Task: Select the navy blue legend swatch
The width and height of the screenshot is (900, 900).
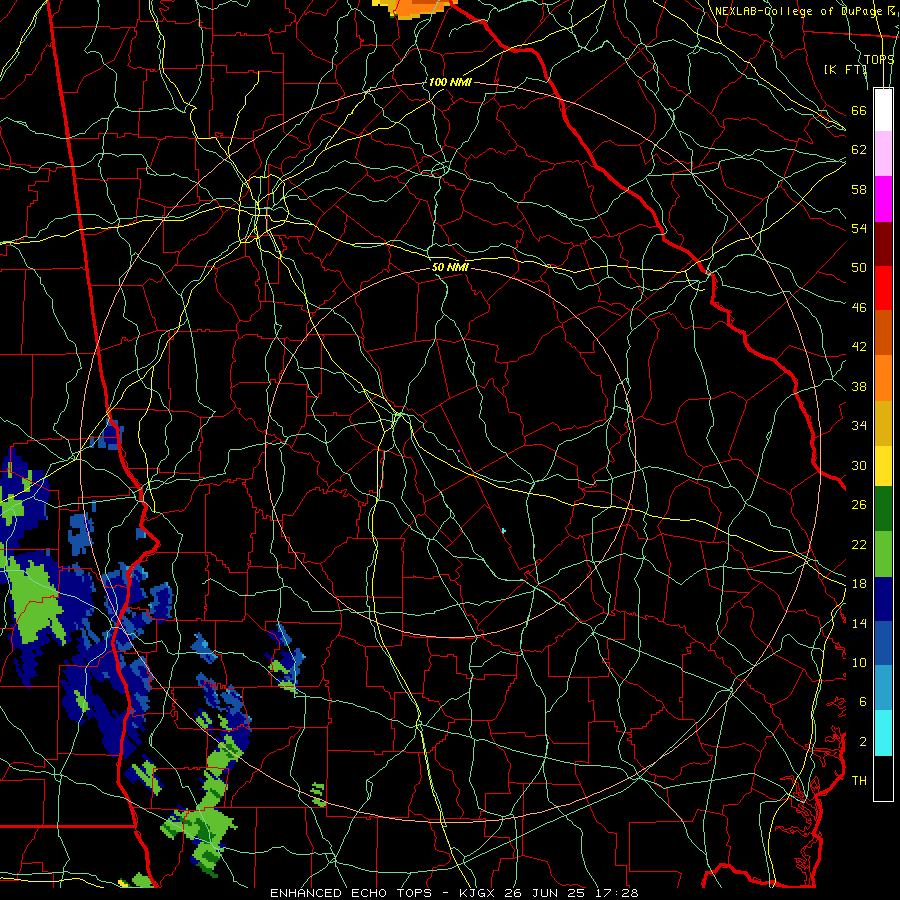Action: [x=883, y=599]
